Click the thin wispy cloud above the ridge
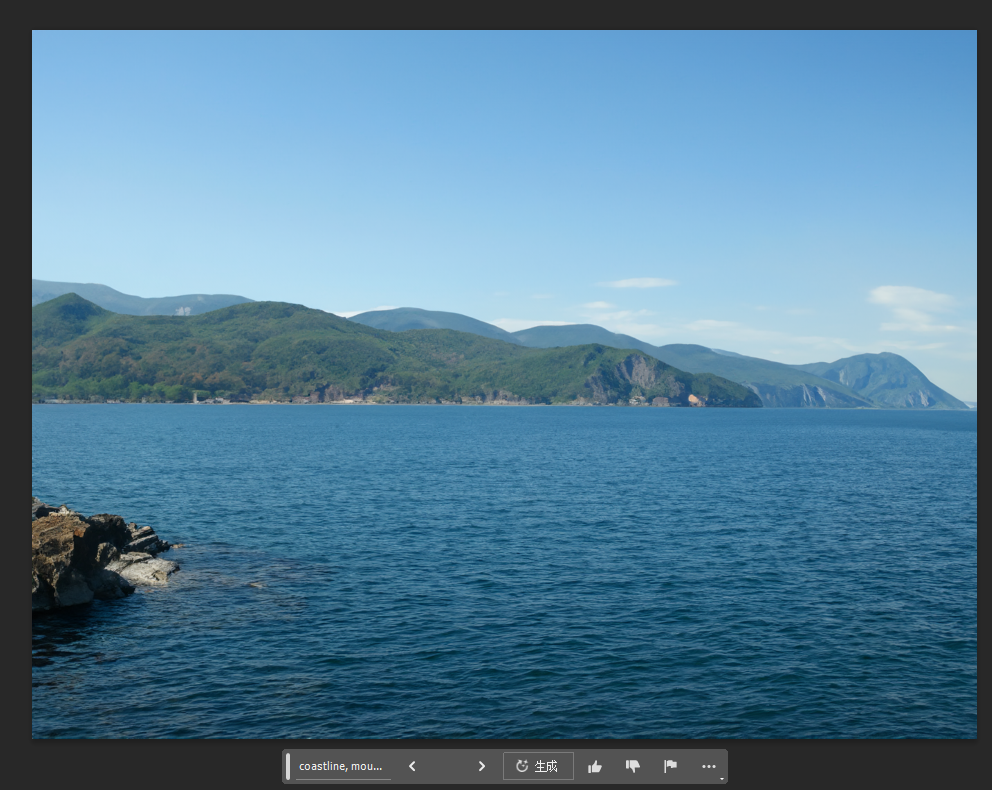Screen dimensions: 992x790 [x=638, y=283]
